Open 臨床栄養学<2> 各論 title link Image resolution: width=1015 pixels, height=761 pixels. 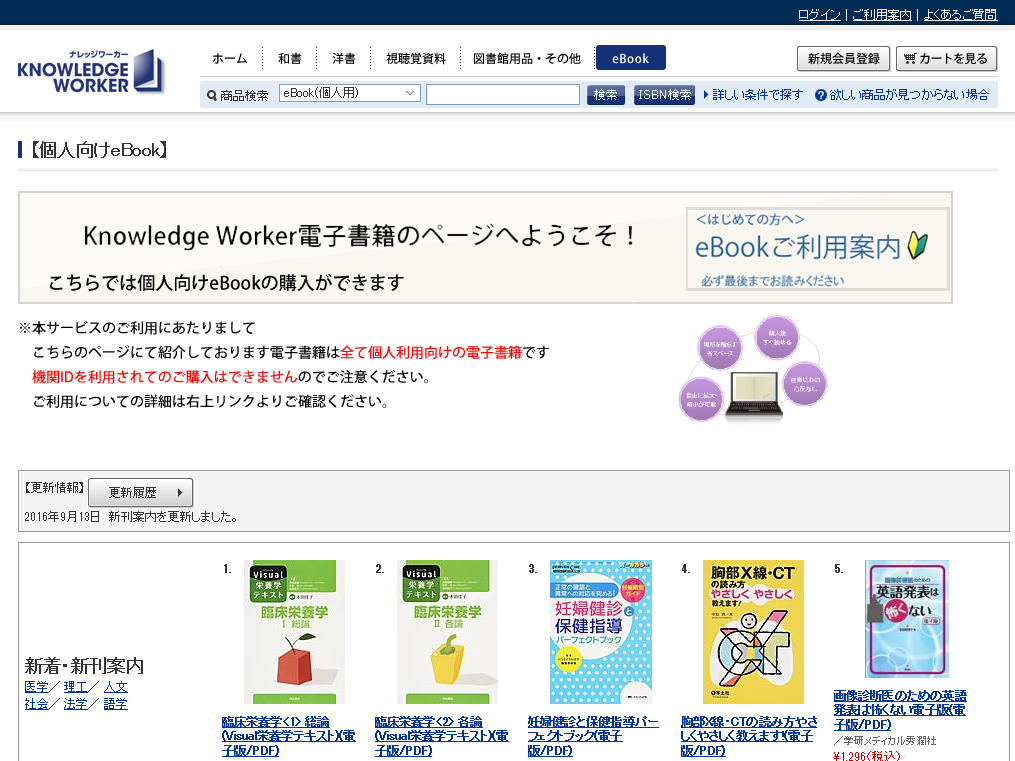[x=441, y=736]
